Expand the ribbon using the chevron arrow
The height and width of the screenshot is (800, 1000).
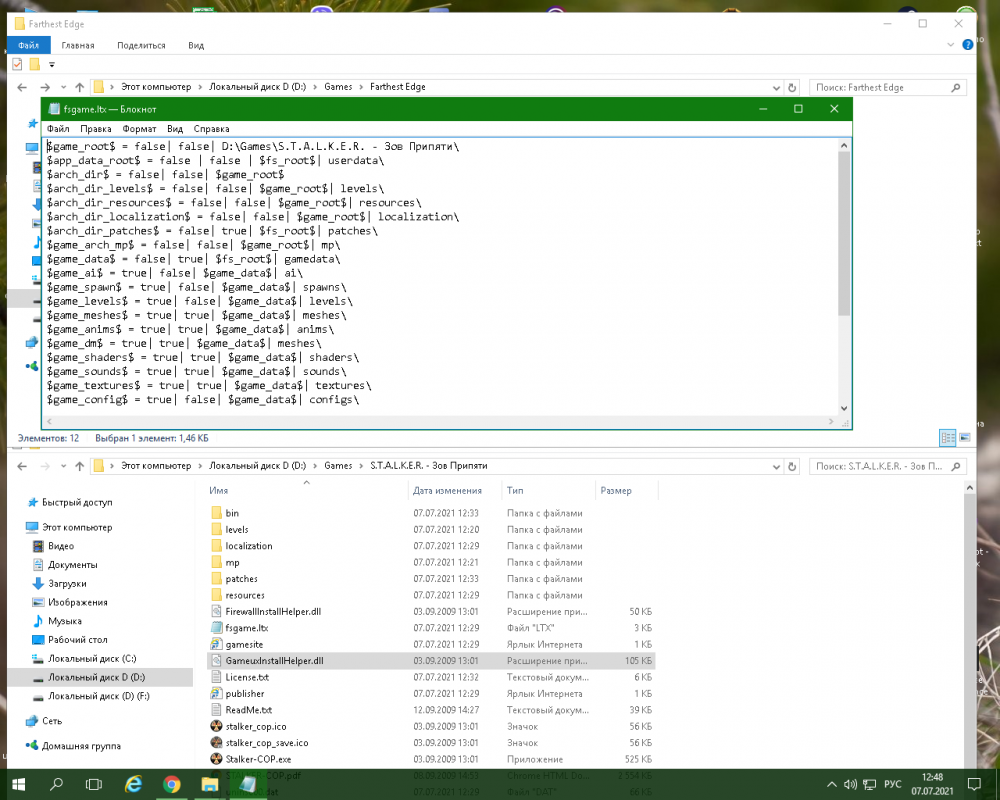(x=952, y=45)
